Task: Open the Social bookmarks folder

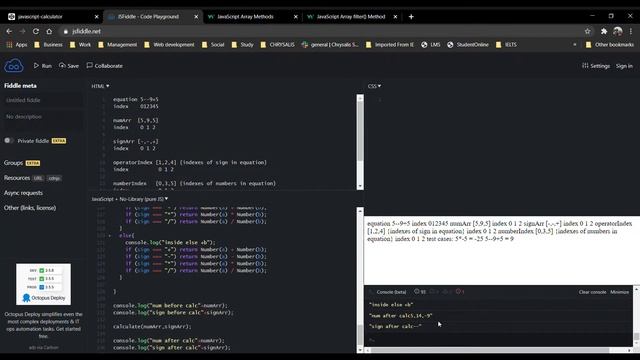Action: tap(213, 44)
